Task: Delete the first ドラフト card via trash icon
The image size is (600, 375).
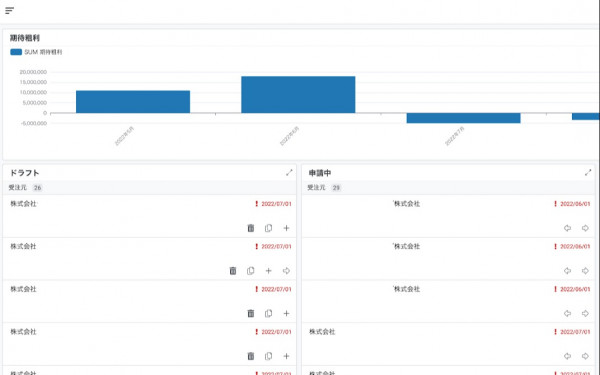Action: point(251,228)
